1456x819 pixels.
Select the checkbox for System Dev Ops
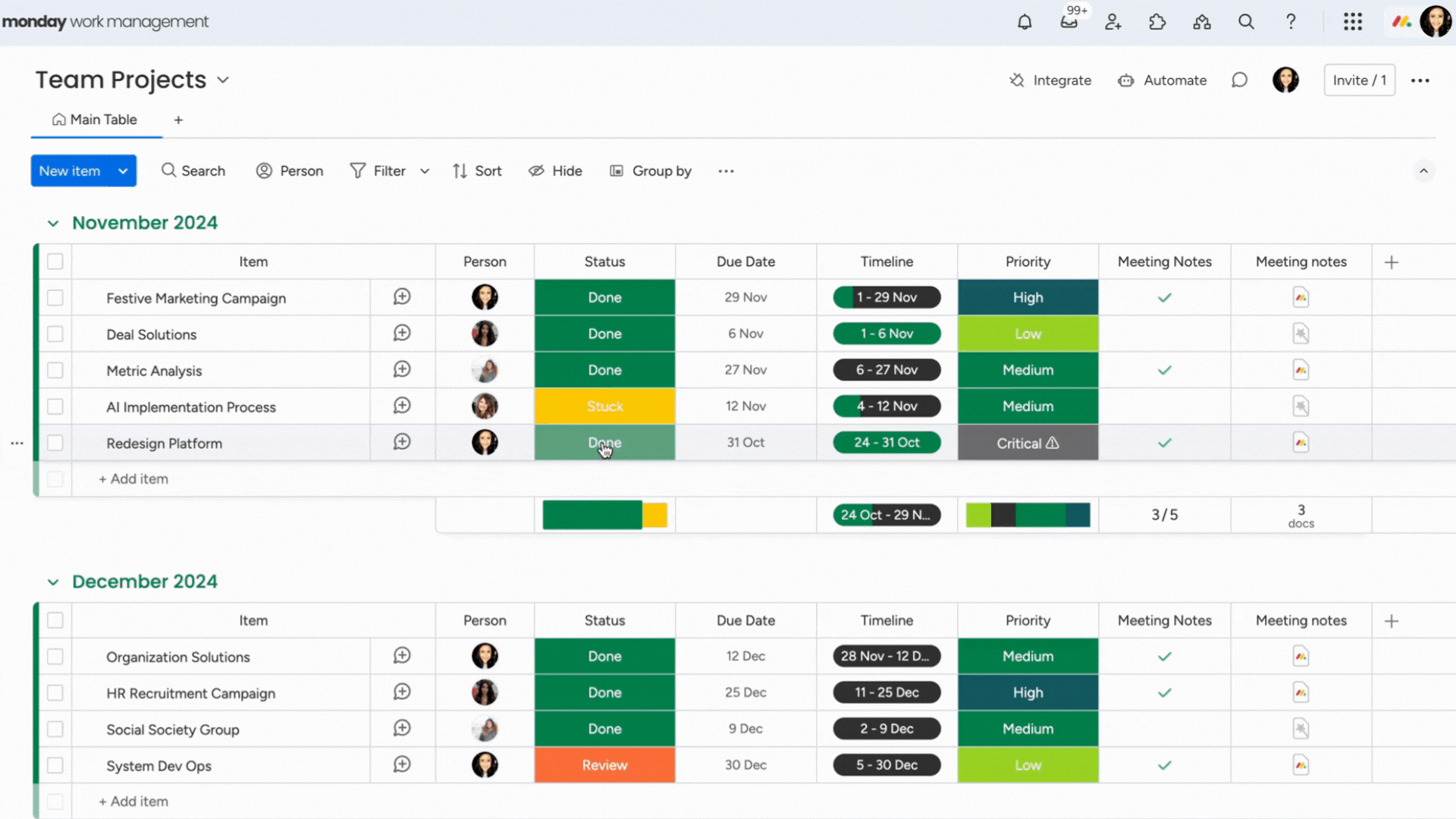click(x=55, y=765)
